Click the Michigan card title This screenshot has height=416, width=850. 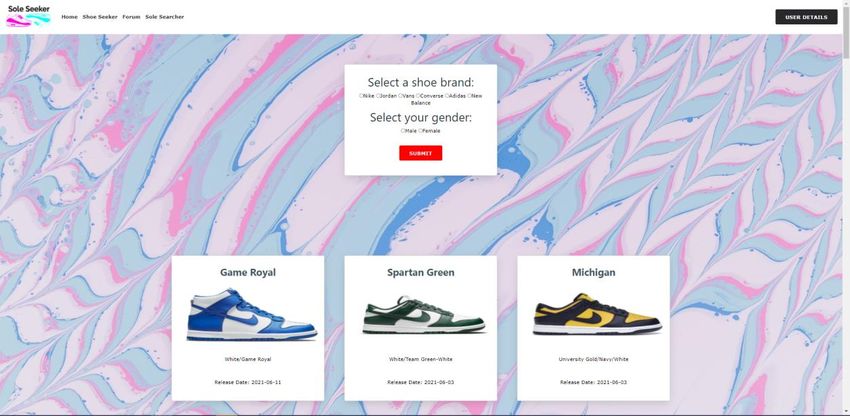(594, 272)
